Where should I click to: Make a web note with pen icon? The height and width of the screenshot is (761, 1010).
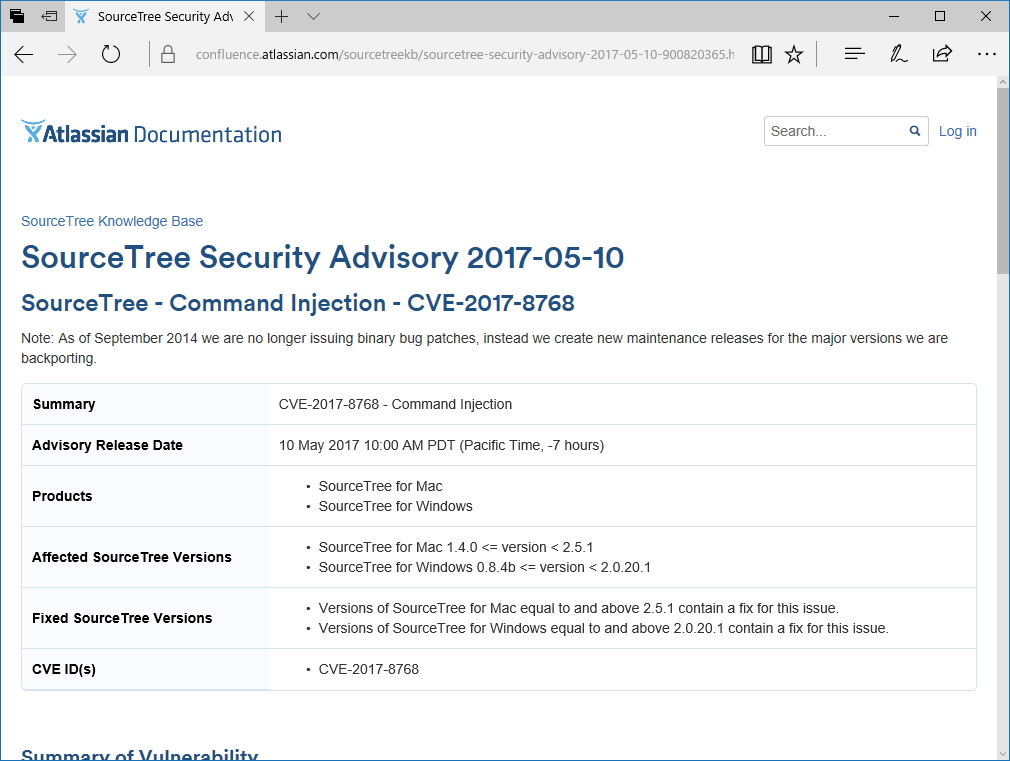coord(899,55)
